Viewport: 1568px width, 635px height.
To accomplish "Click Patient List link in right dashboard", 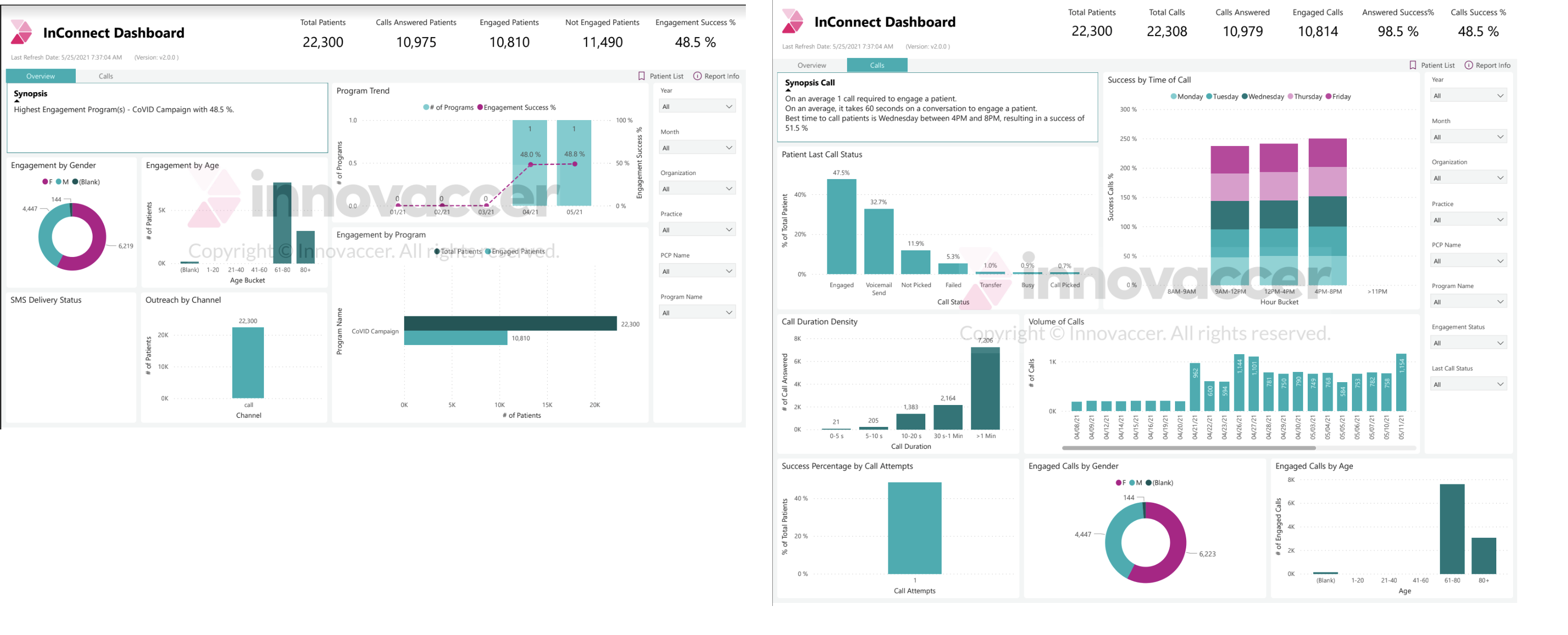I will point(1438,65).
